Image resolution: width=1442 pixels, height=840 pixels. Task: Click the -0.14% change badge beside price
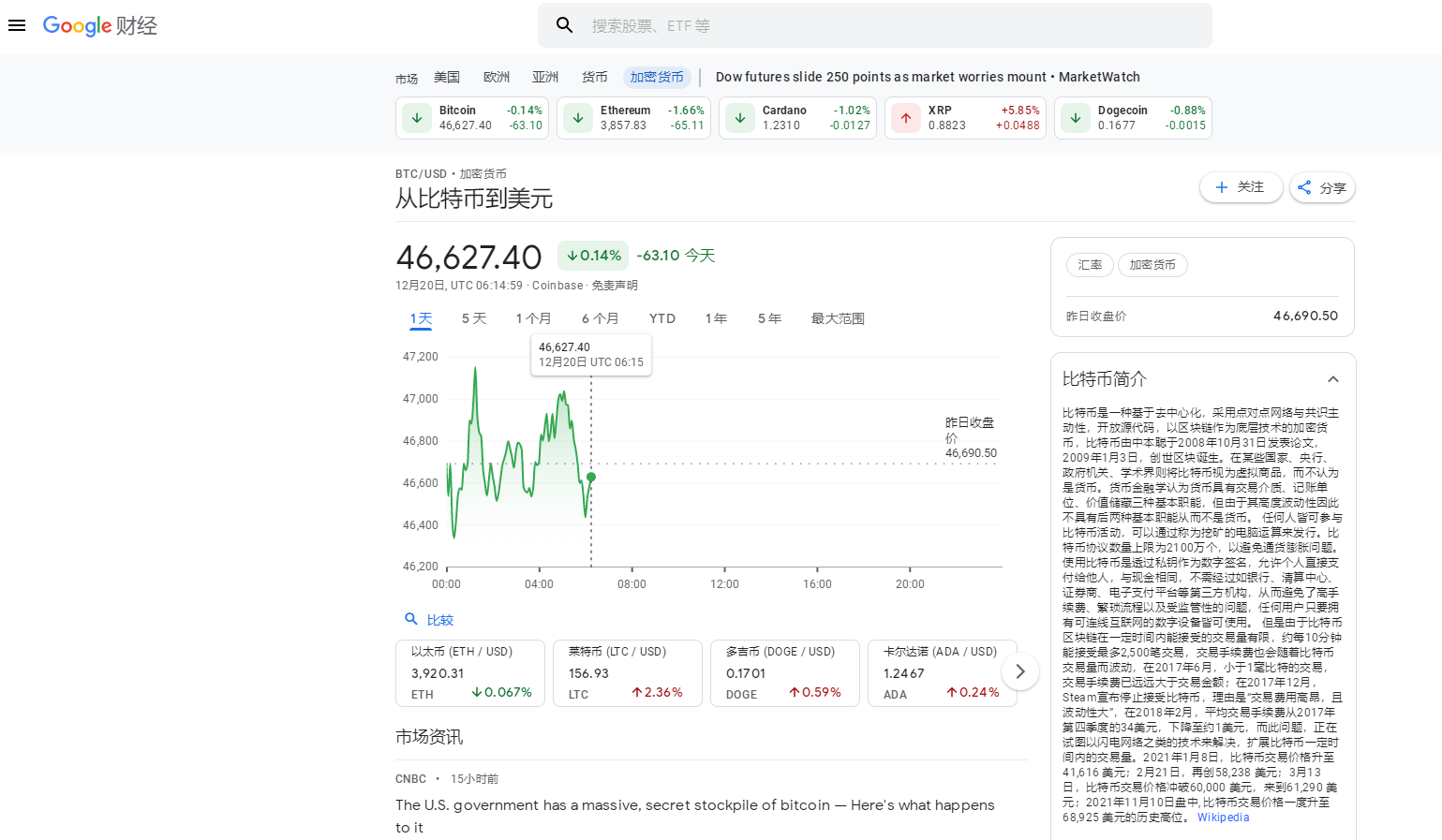coord(593,256)
